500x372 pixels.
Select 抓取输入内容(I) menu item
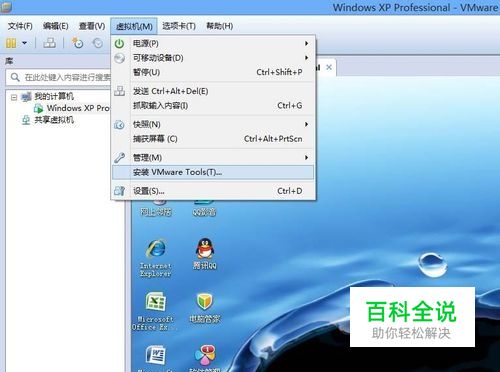[213, 105]
